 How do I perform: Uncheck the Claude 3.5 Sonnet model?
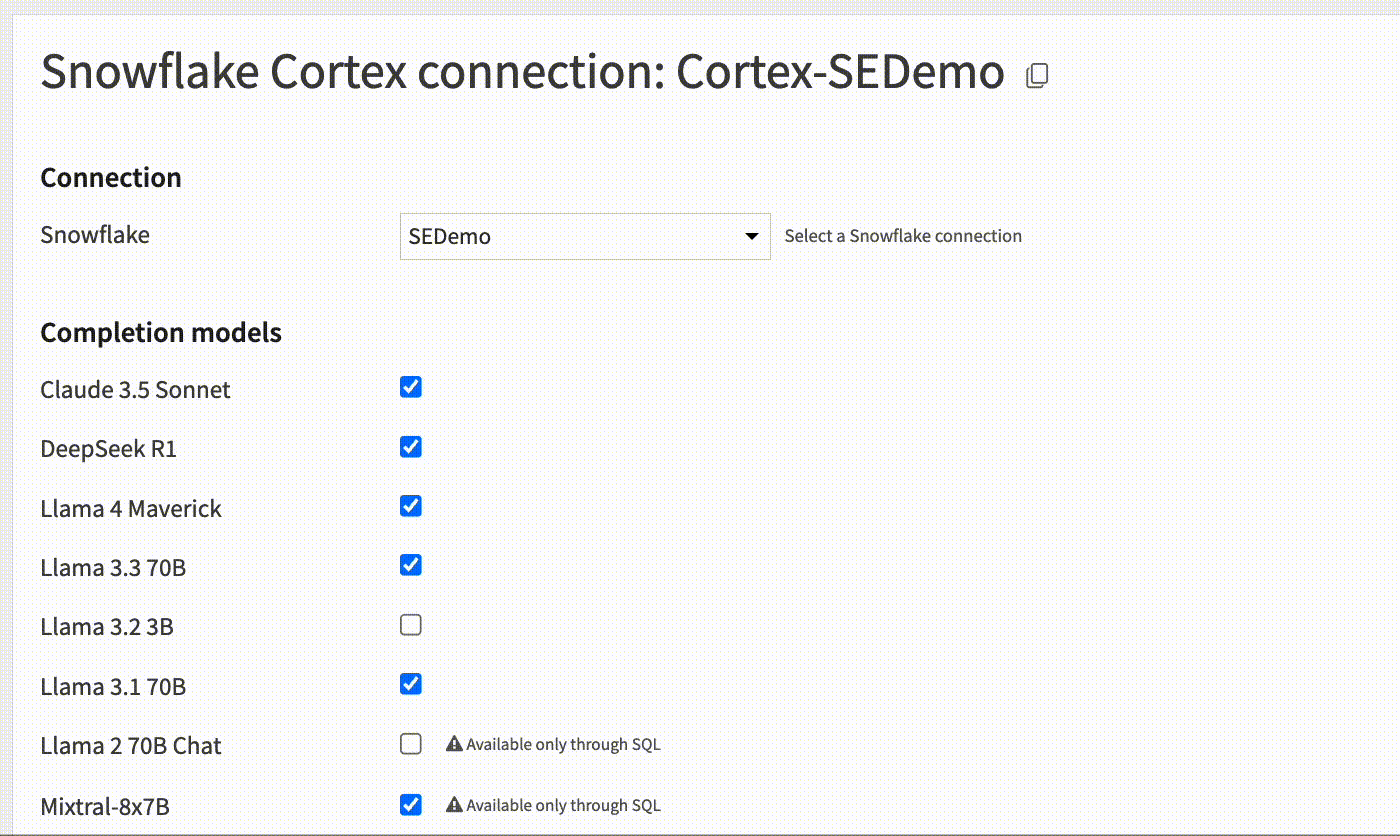[410, 387]
